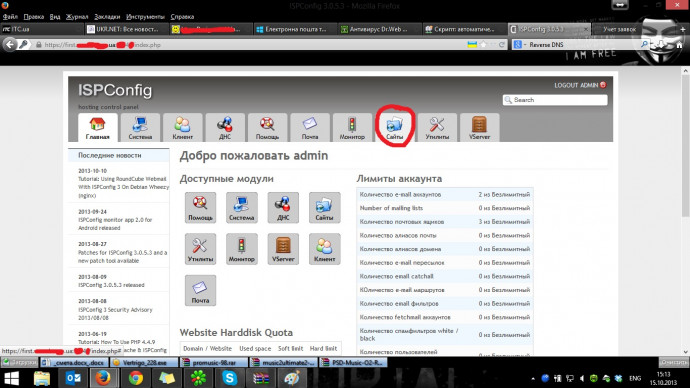
Task: Open the Vertrigo_228.exe download item
Action: (x=144, y=362)
